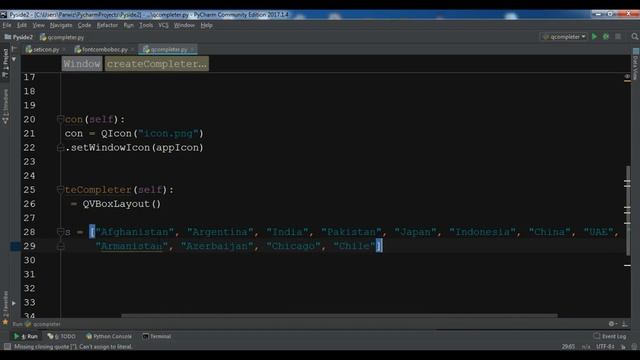Click the line number 30 in gutter
Viewport: 640px width, 360px height.
29,260
